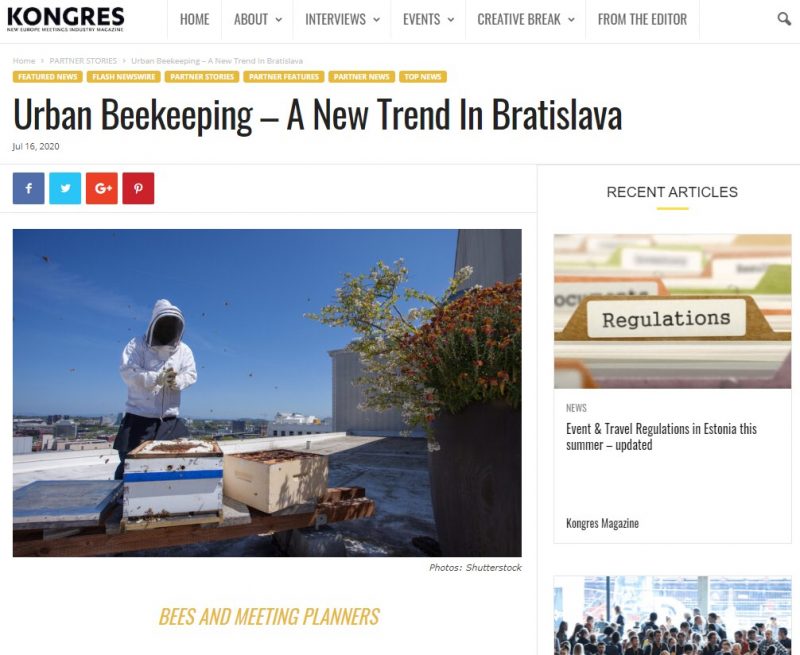Viewport: 800px width, 655px height.
Task: Select the Flash Newswire tag
Action: (x=124, y=77)
